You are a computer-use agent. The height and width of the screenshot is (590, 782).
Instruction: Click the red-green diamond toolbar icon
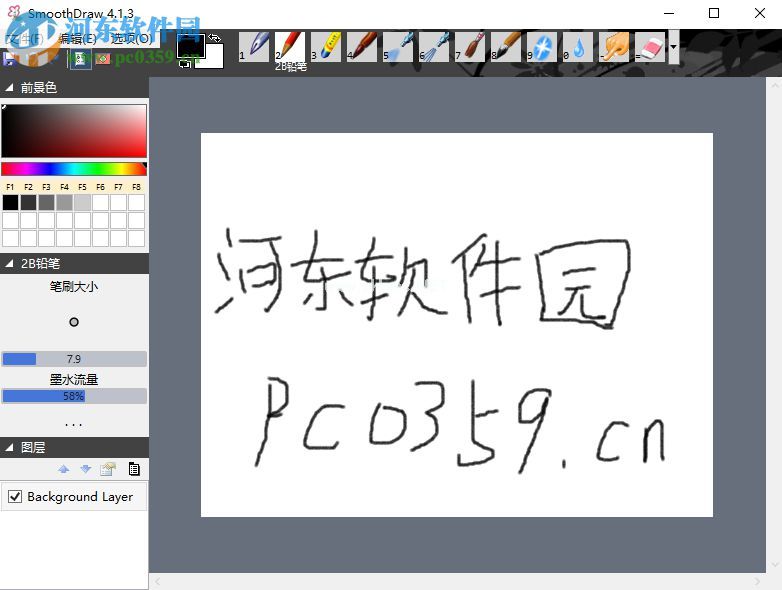pos(103,59)
